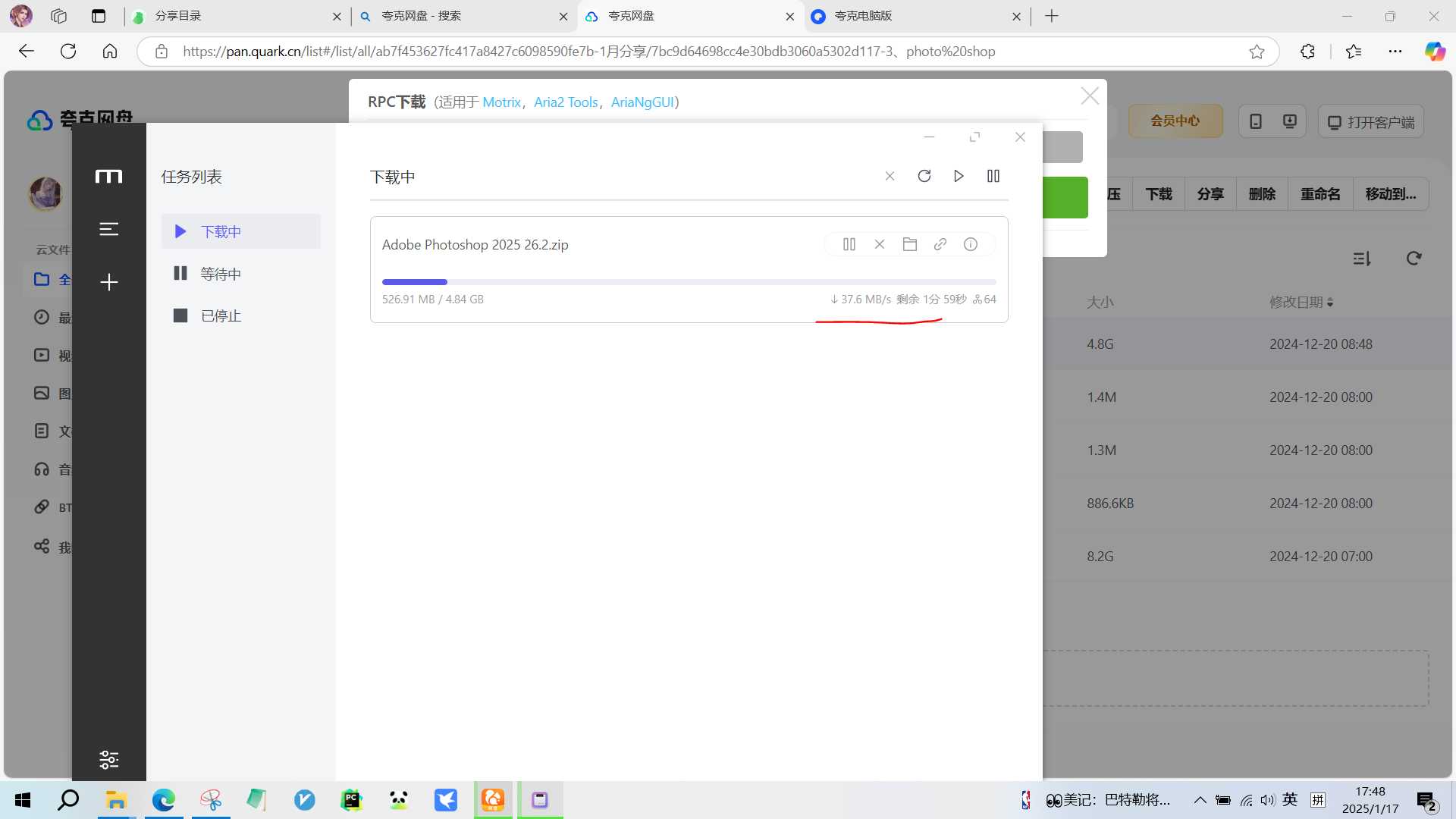Open PyCharm from the taskbar
The image size is (1456, 819).
pos(351,800)
